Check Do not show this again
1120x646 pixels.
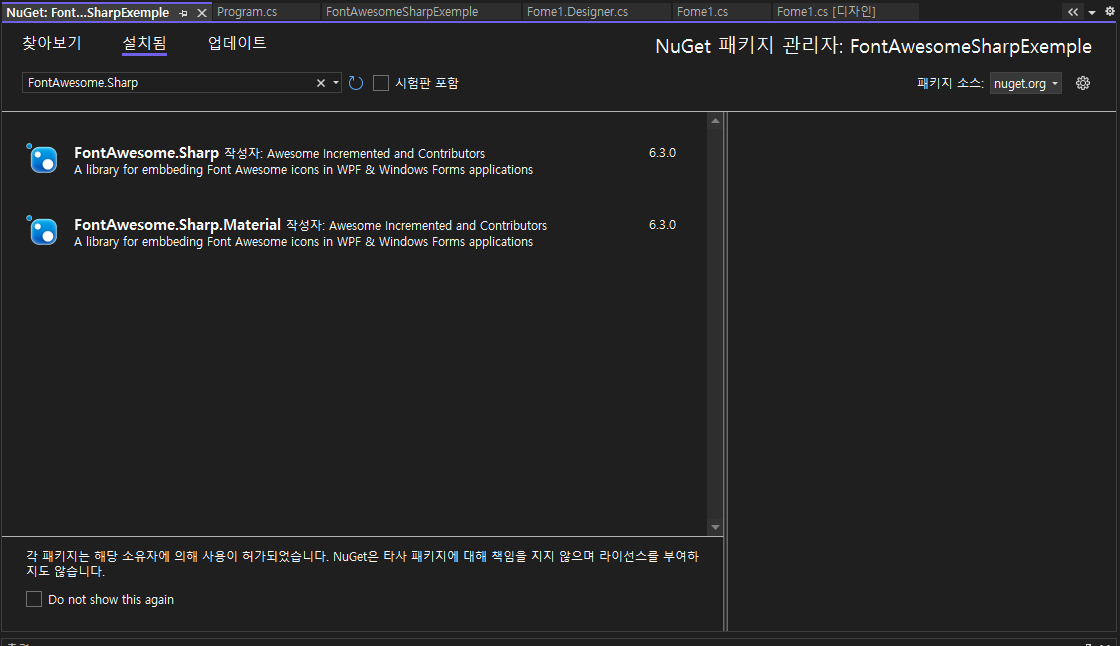click(x=34, y=599)
